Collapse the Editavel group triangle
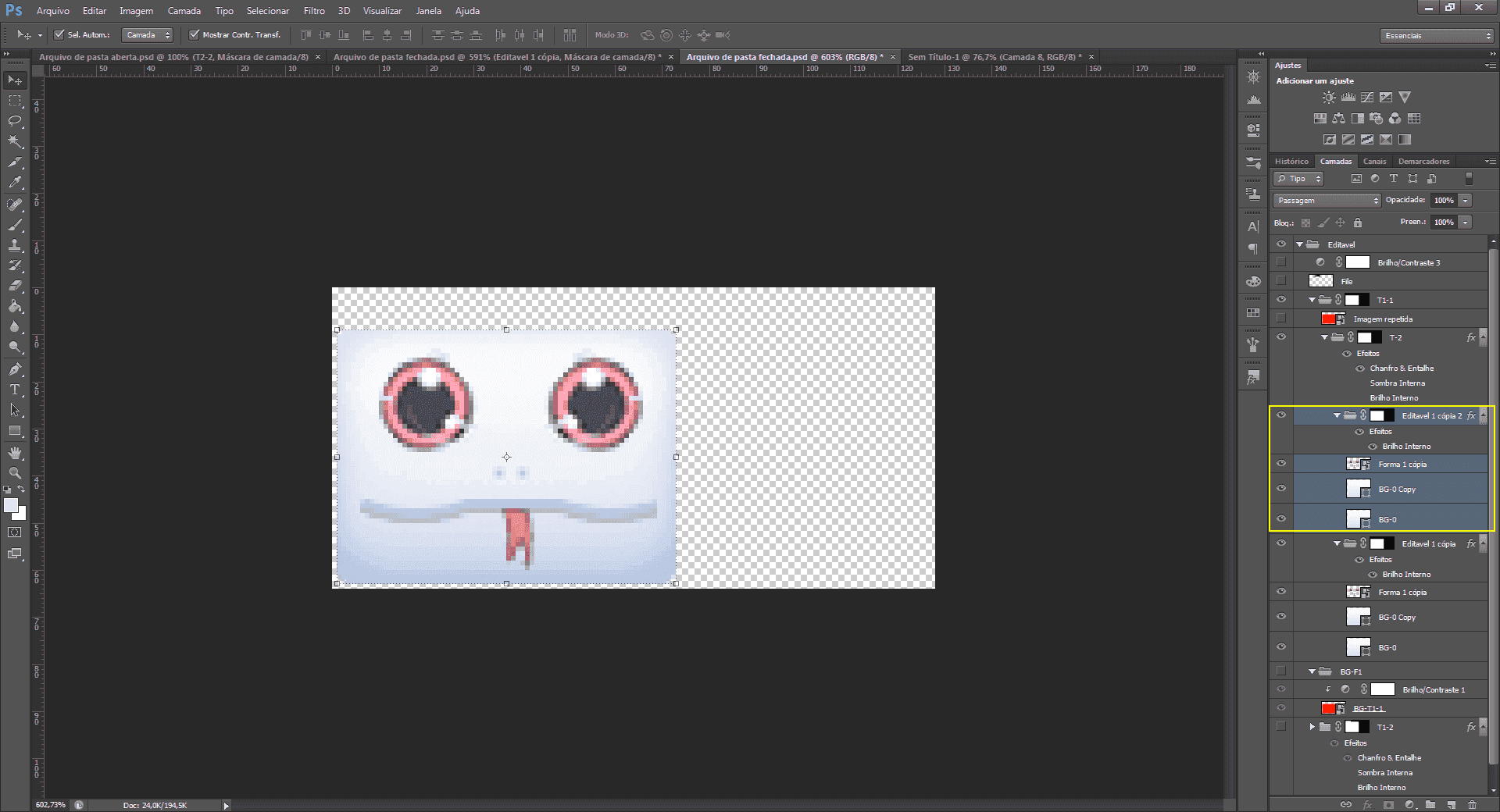The image size is (1500, 812). pos(1300,244)
